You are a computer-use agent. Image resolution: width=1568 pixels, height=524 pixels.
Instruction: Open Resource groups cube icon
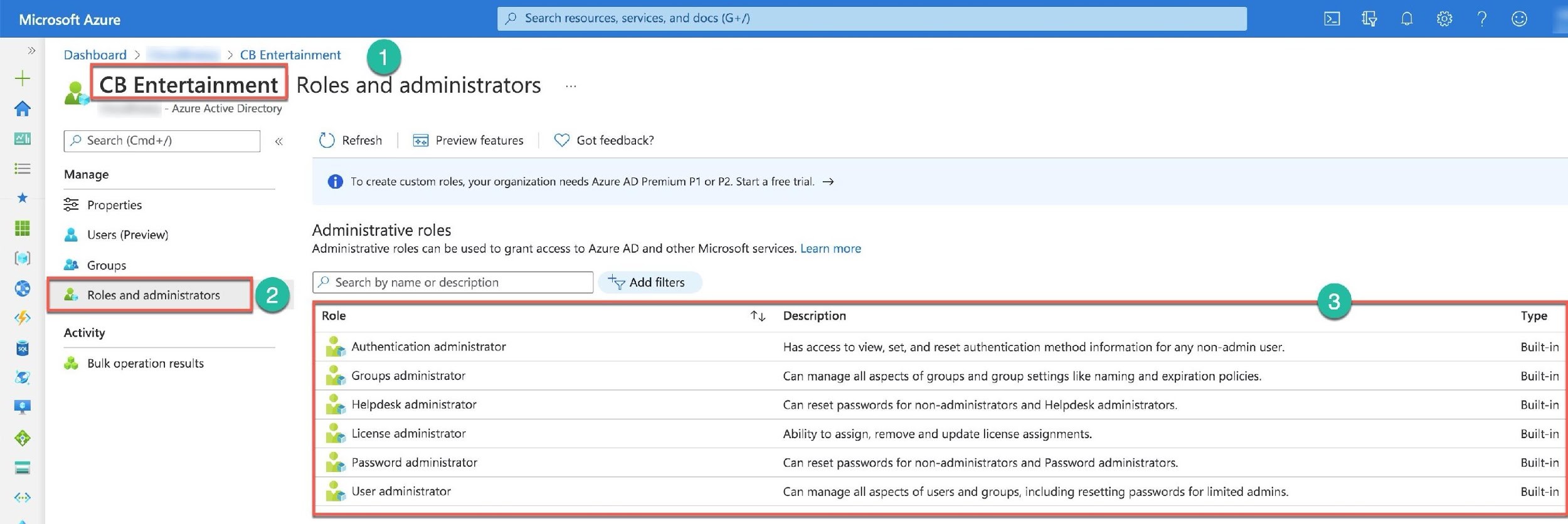pos(23,258)
